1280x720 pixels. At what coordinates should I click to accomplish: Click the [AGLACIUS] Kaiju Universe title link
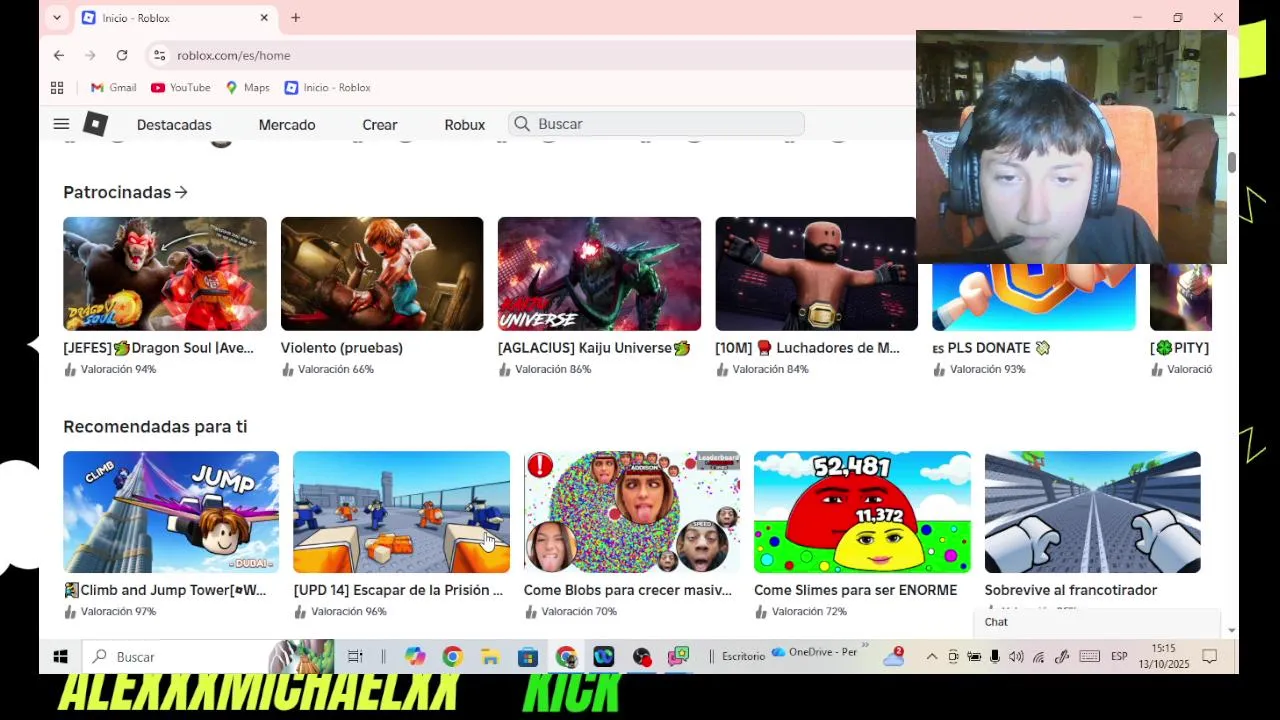click(x=594, y=348)
